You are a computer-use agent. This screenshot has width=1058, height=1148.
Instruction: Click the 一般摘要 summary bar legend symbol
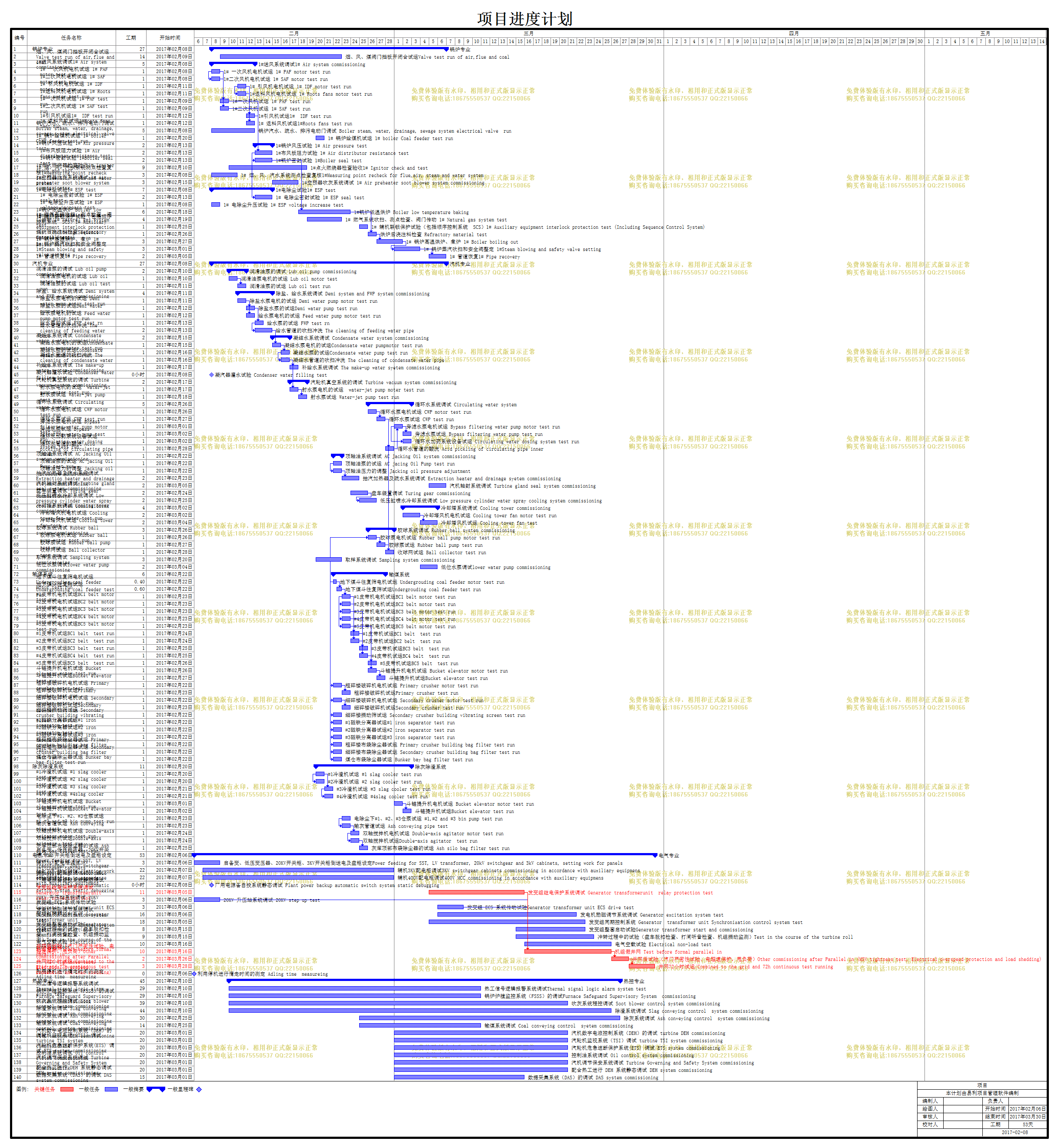(156, 1089)
